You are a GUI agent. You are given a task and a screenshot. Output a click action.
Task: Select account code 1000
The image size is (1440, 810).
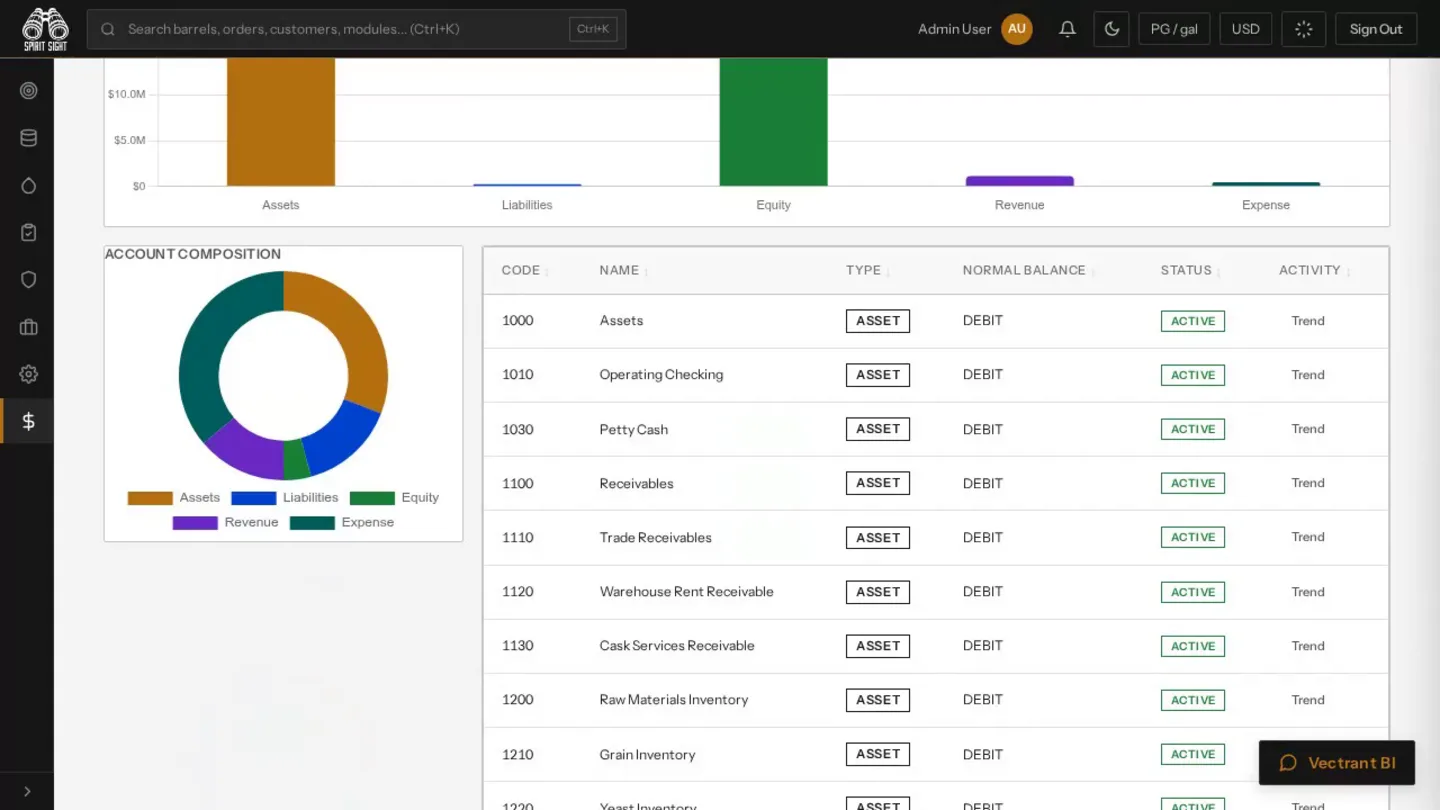[x=518, y=321]
